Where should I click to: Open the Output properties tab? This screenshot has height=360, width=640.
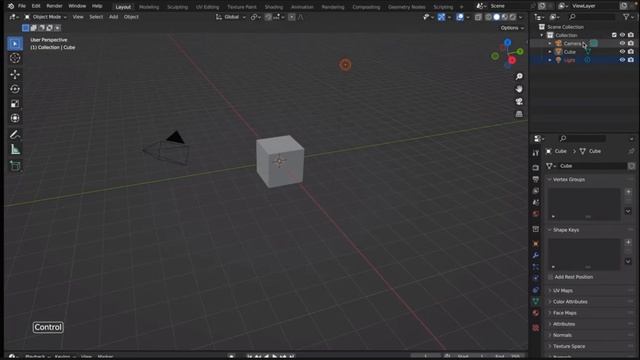tap(536, 179)
